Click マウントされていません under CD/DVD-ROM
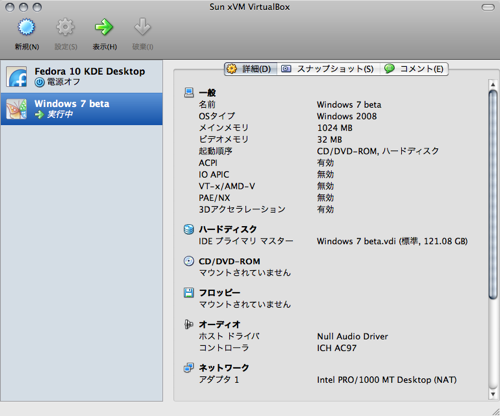 [245, 273]
